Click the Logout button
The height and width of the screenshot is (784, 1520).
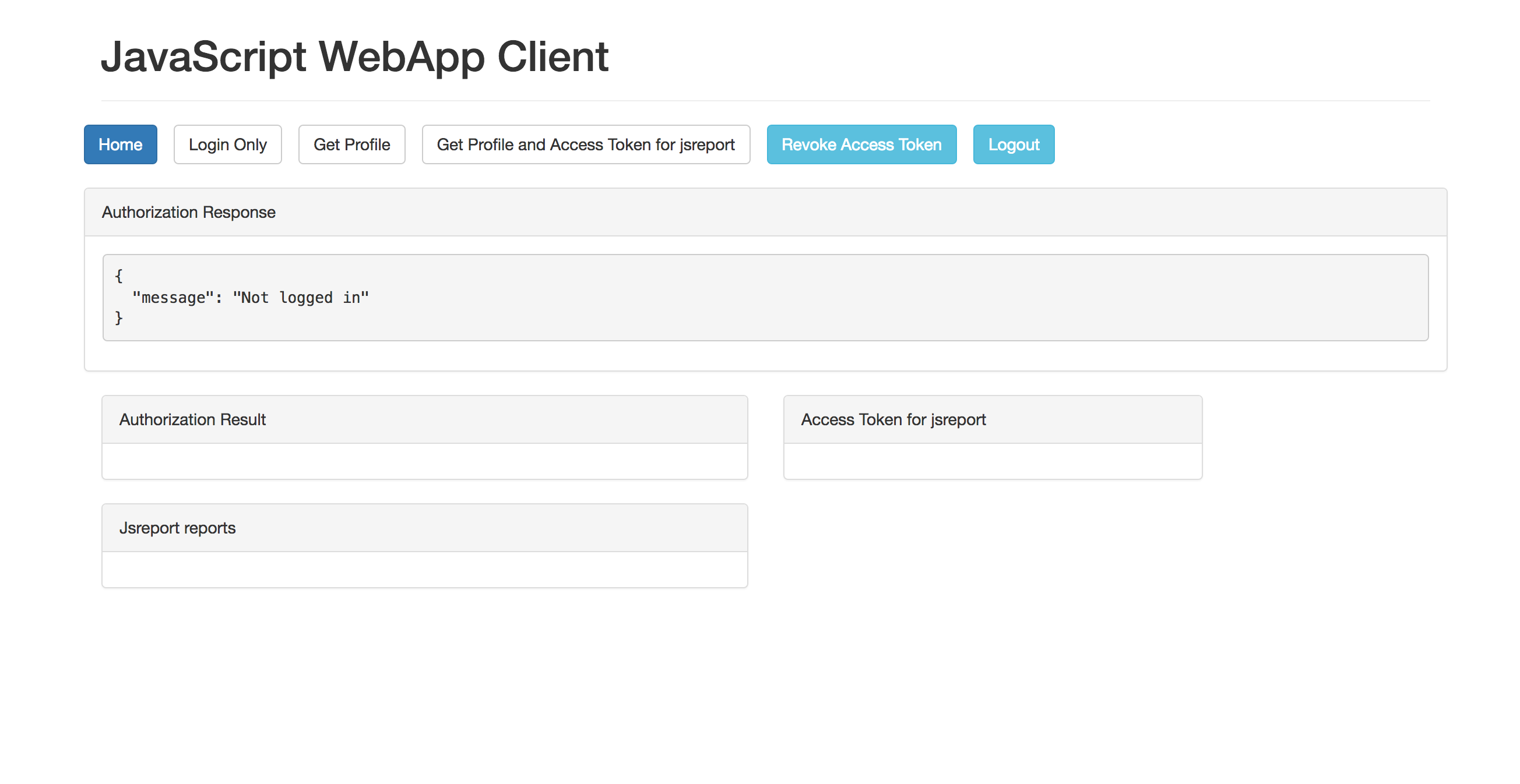click(x=1013, y=144)
